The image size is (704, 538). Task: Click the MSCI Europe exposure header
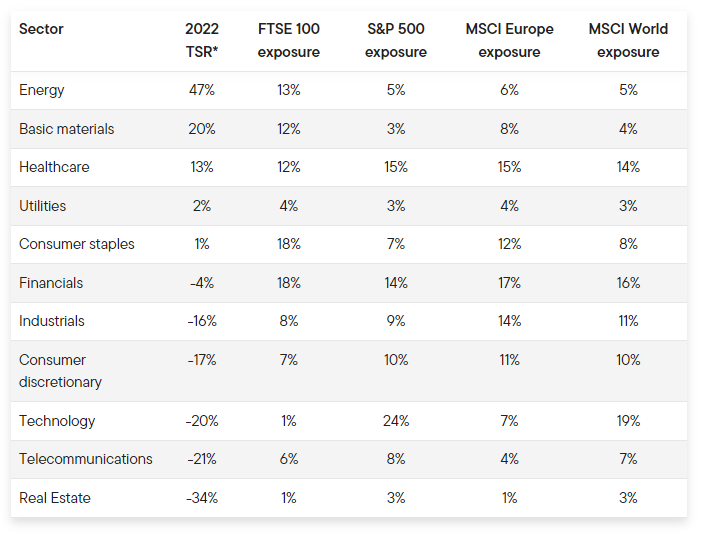509,41
